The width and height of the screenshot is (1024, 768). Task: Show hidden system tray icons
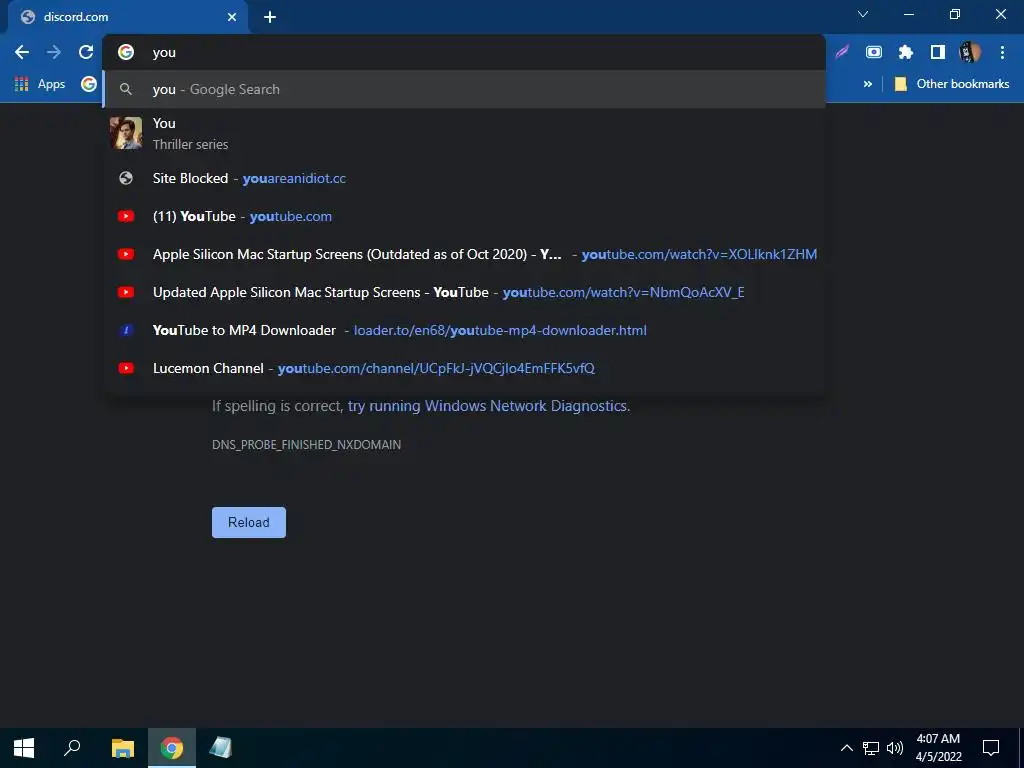point(846,748)
